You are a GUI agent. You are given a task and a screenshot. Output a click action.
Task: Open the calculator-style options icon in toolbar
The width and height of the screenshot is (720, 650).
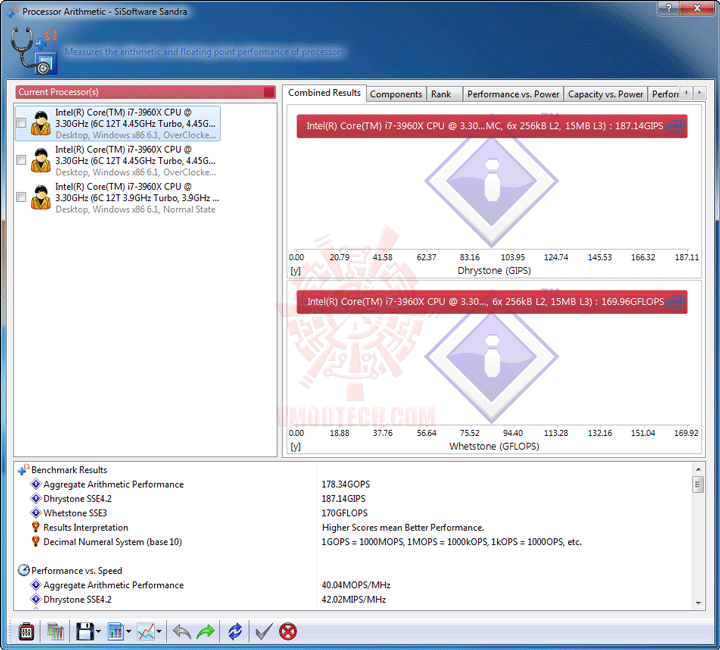click(26, 632)
